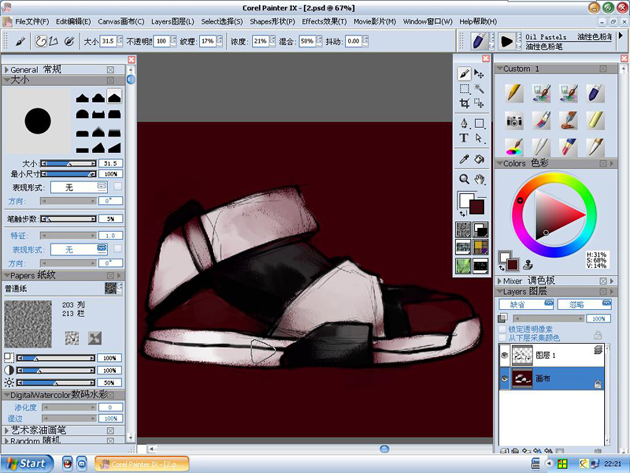Click the camera icon in Custom palette
This screenshot has width=630, height=473.
514,121
